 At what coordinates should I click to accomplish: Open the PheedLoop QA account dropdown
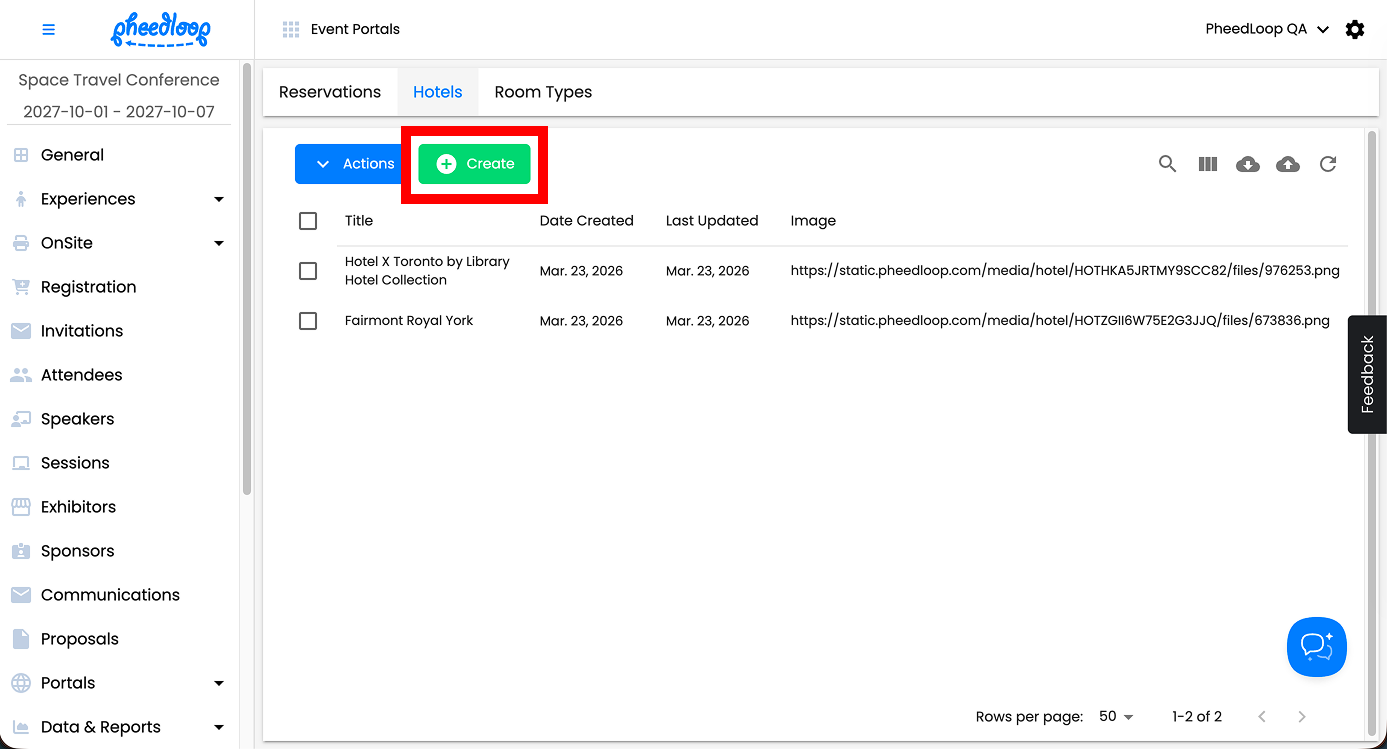click(1267, 29)
